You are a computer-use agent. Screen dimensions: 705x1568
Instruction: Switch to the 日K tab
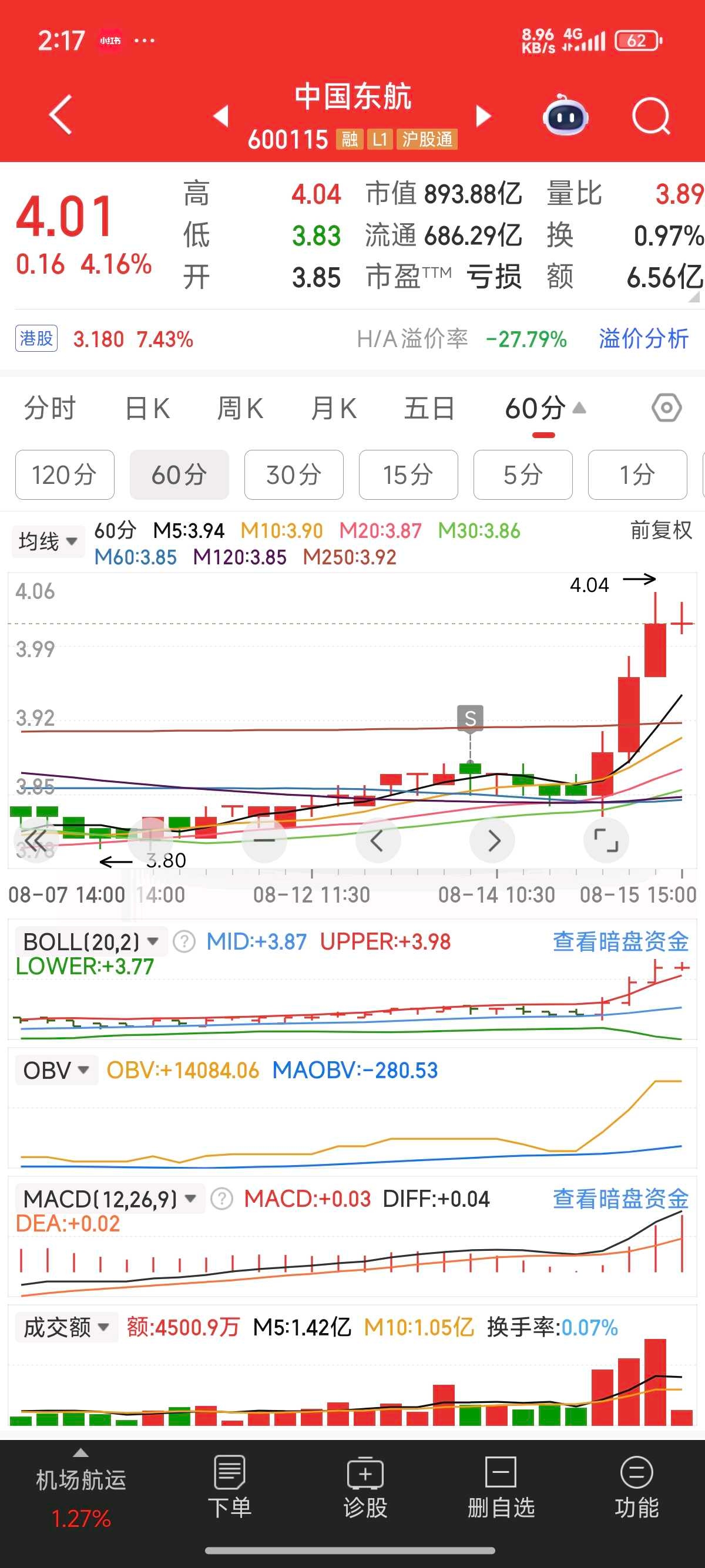[x=147, y=408]
